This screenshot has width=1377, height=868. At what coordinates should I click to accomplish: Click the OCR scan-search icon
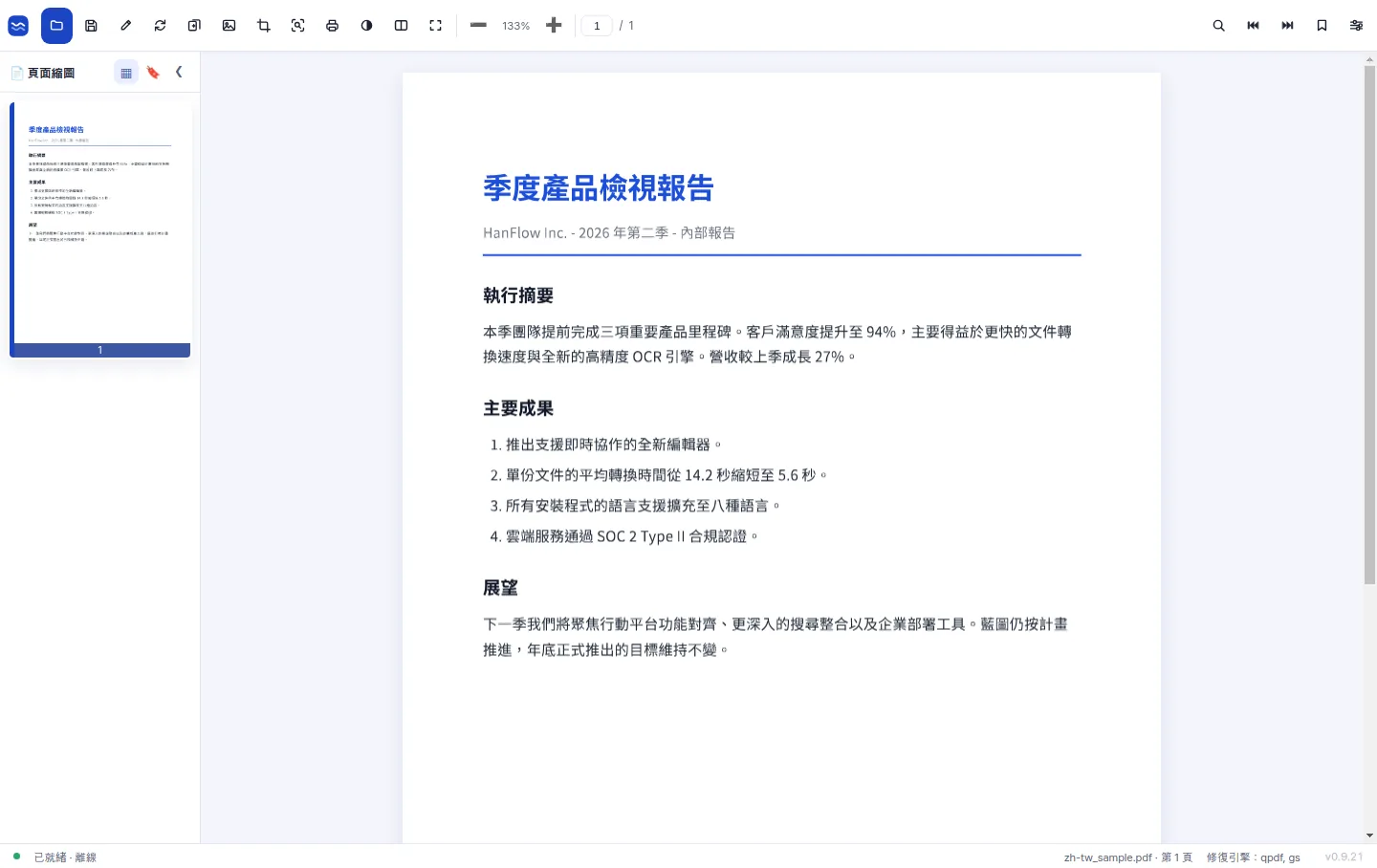[x=298, y=26]
